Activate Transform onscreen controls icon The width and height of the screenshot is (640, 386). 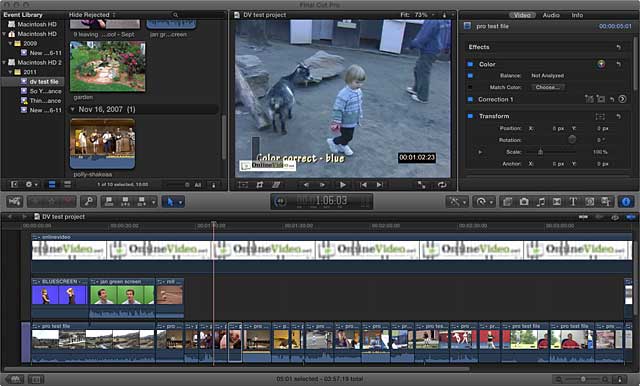click(x=600, y=116)
